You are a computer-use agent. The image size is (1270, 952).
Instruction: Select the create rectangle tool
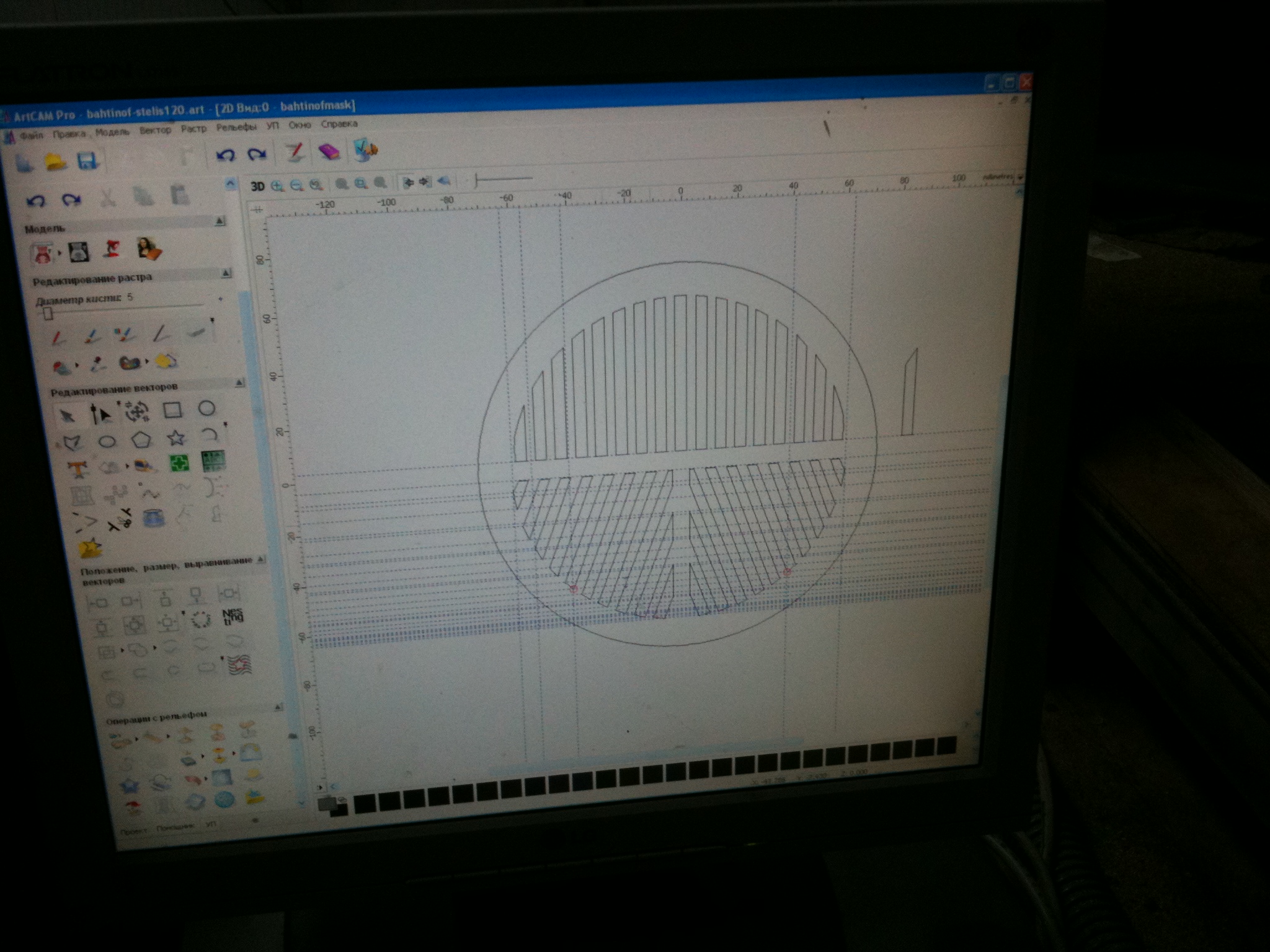[x=172, y=410]
